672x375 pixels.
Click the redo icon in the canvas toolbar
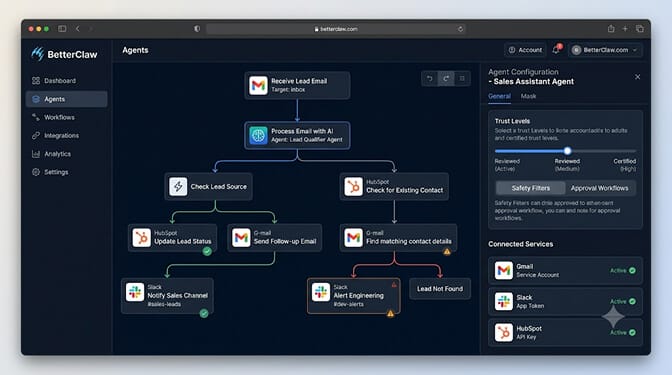[446, 78]
